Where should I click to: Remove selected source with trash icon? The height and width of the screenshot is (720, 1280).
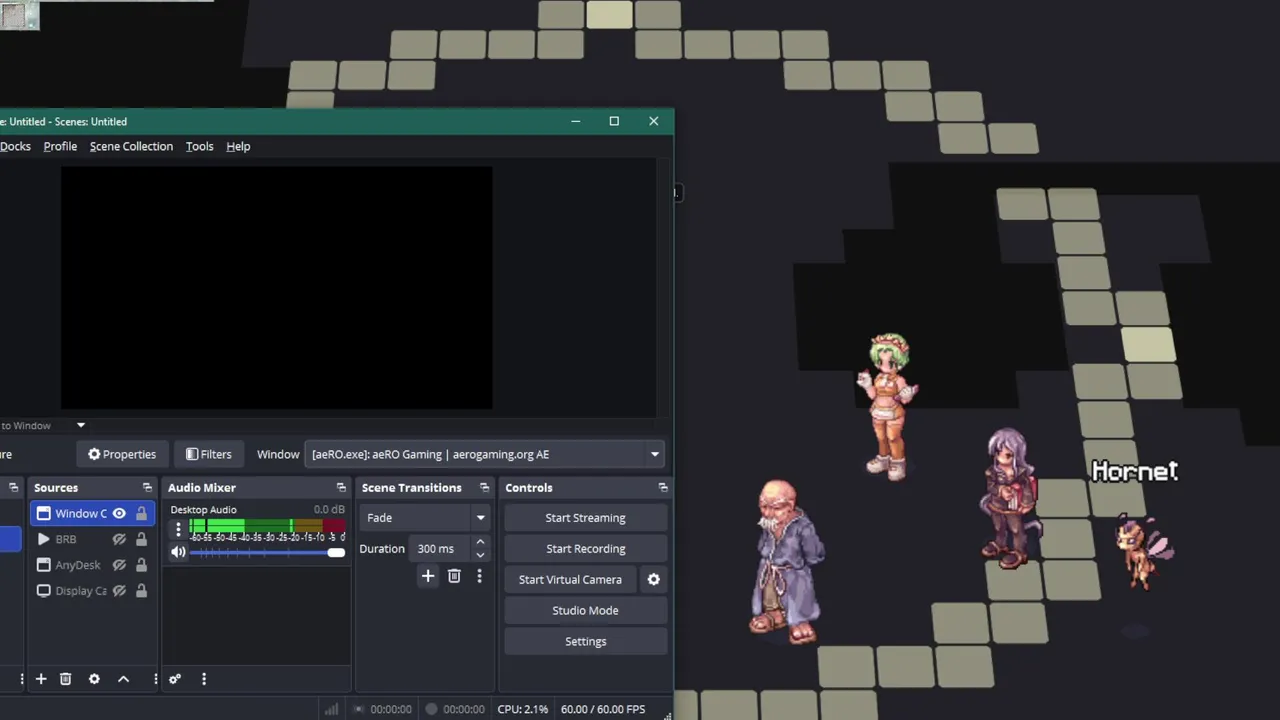click(x=66, y=679)
